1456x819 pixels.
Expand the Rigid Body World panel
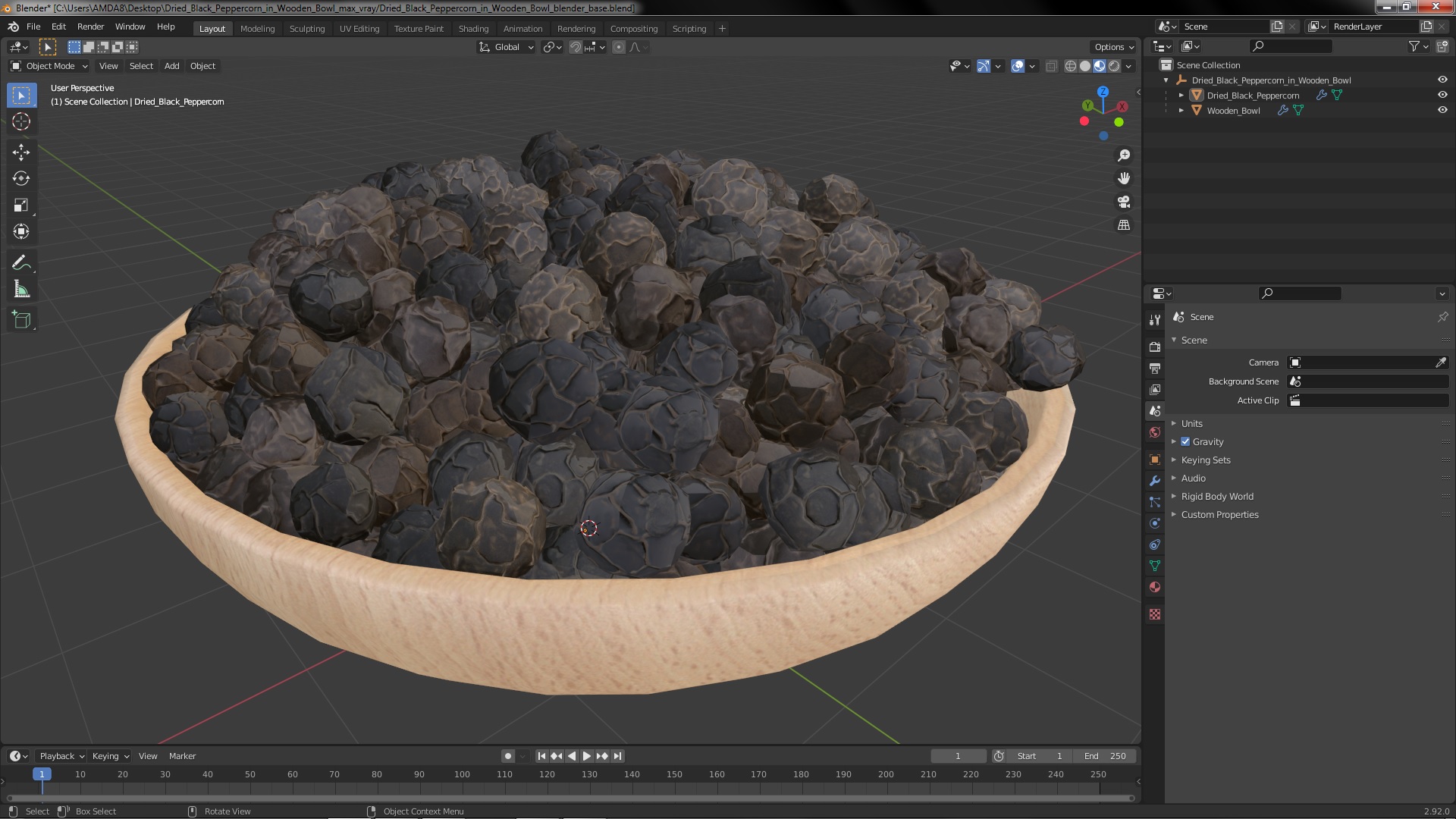pyautogui.click(x=1217, y=496)
